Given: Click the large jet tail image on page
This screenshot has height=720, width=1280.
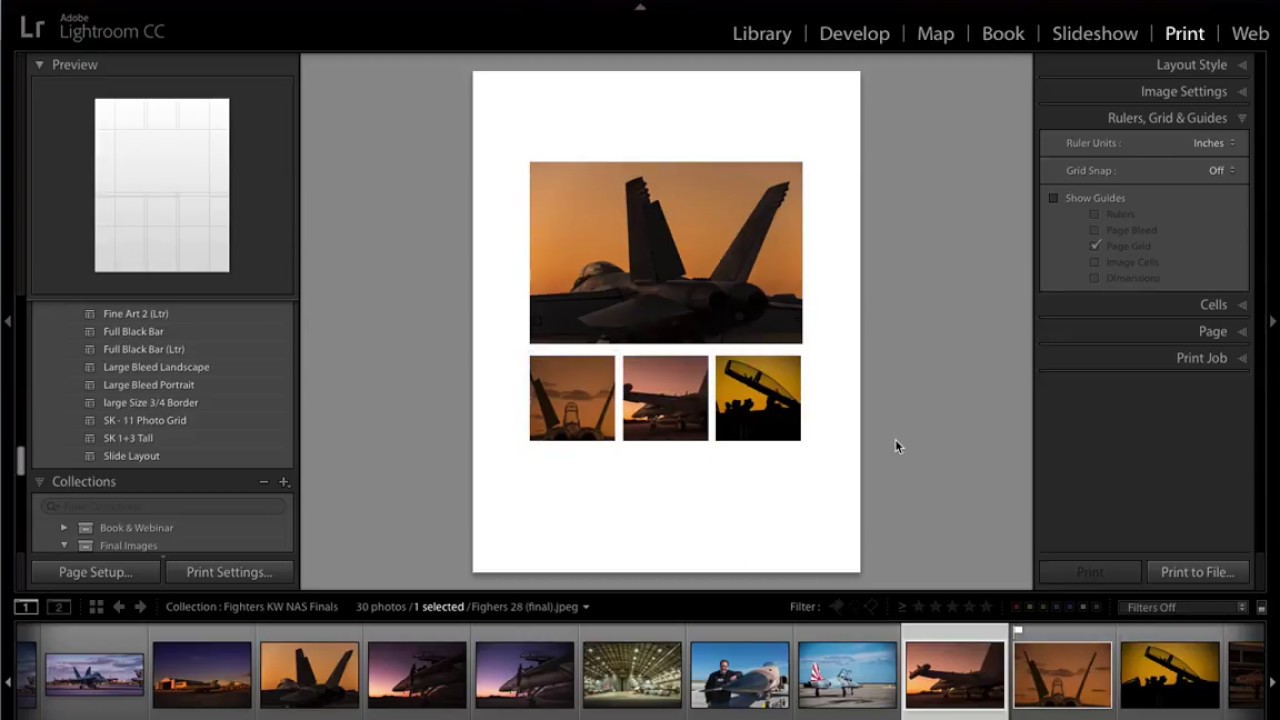Looking at the screenshot, I should [666, 253].
